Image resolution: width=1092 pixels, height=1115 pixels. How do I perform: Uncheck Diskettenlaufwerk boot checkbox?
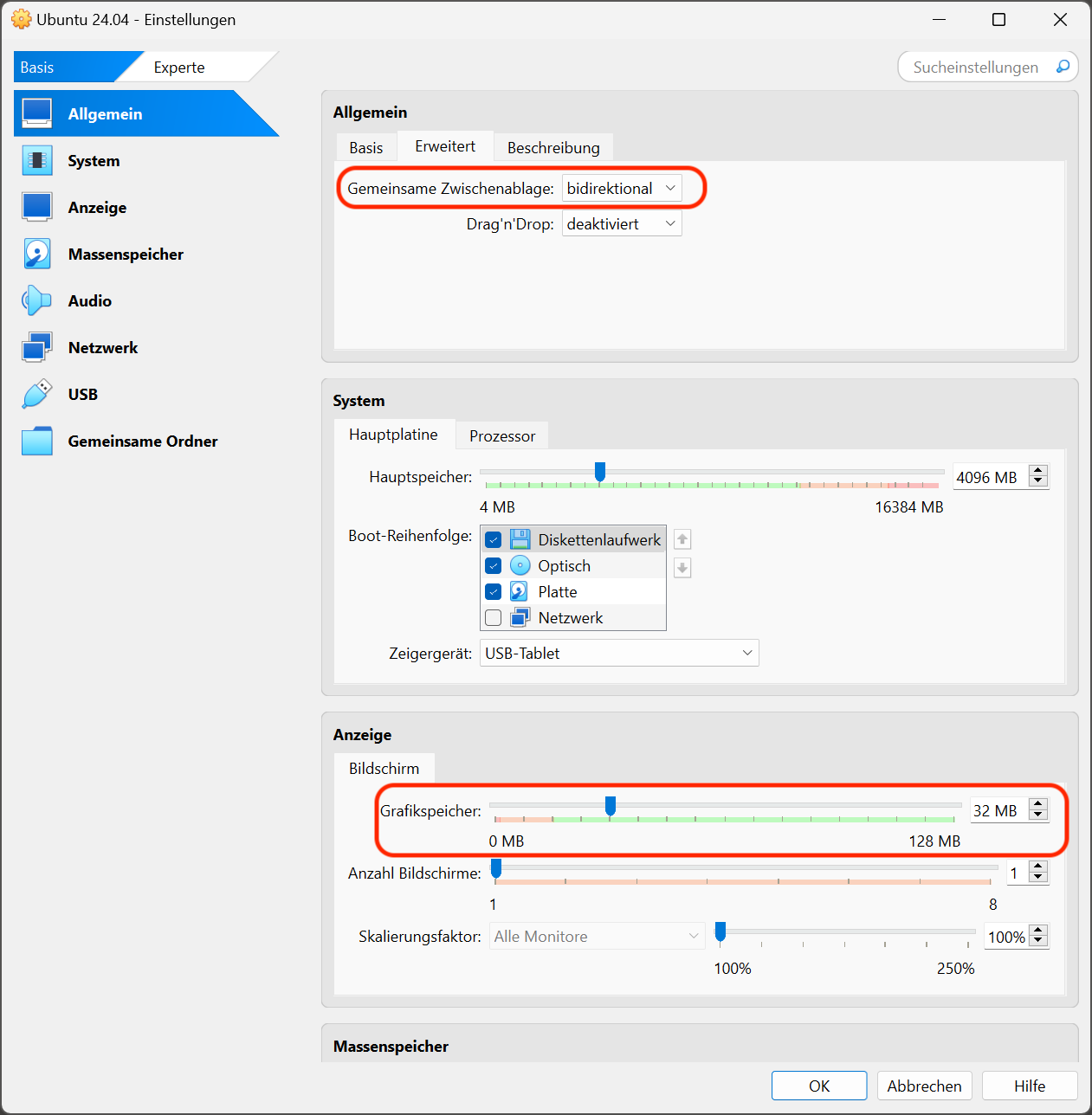(x=494, y=540)
